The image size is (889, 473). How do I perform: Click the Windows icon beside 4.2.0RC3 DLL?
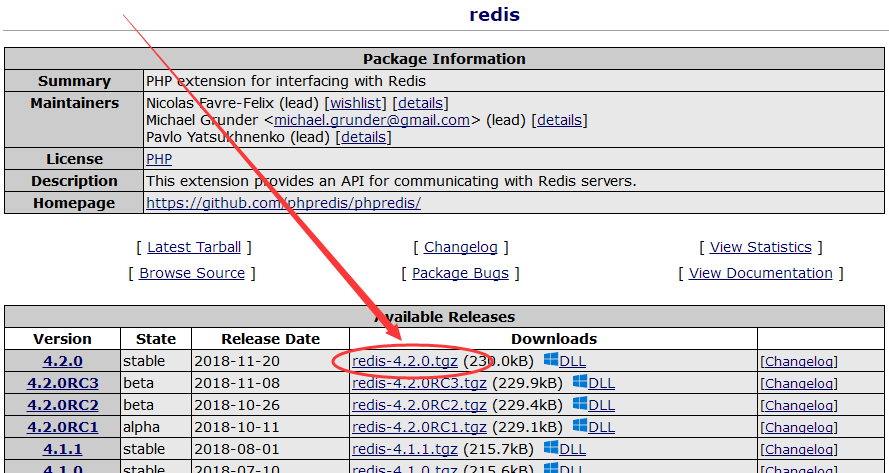580,382
